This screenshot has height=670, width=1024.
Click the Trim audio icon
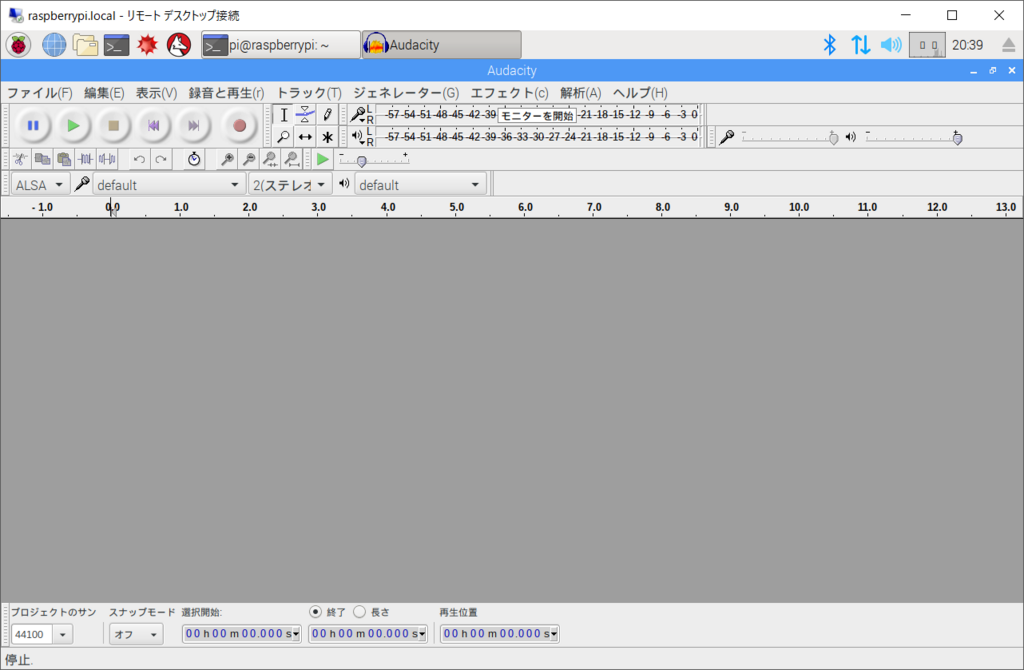86,159
